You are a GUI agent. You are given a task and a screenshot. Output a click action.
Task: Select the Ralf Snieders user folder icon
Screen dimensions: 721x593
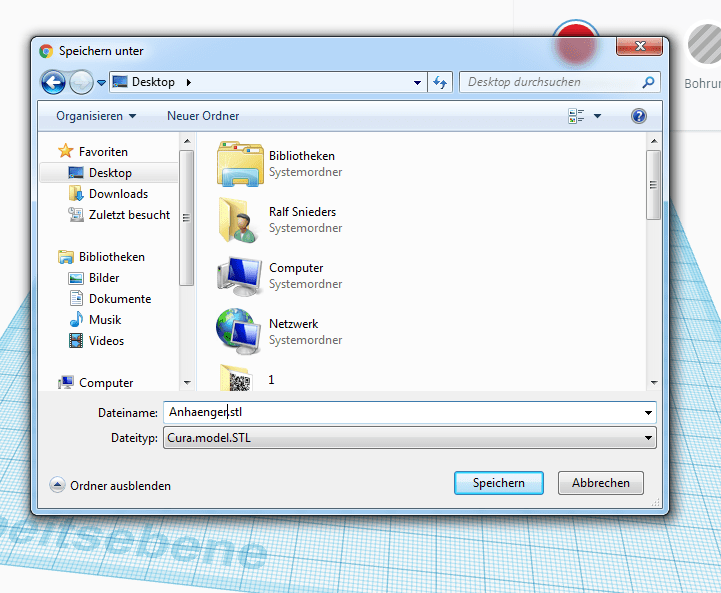pyautogui.click(x=239, y=220)
